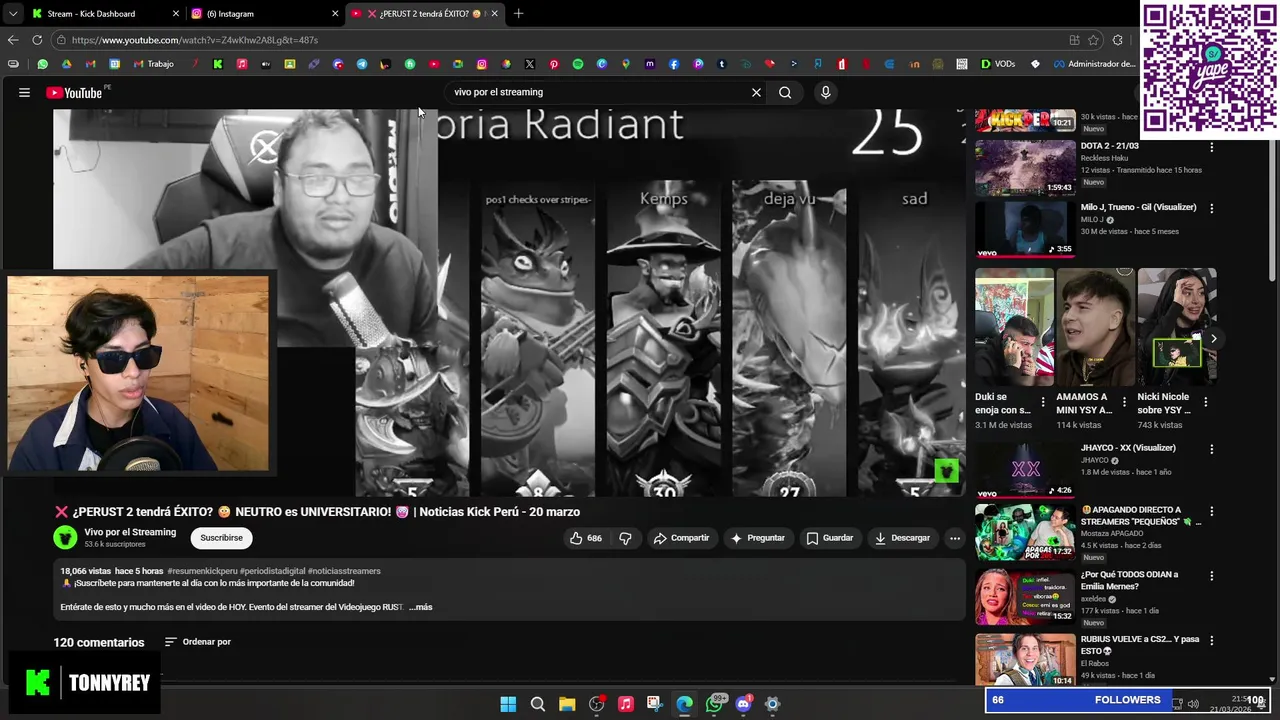Open the Administrador de... bookmark

pyautogui.click(x=1094, y=64)
